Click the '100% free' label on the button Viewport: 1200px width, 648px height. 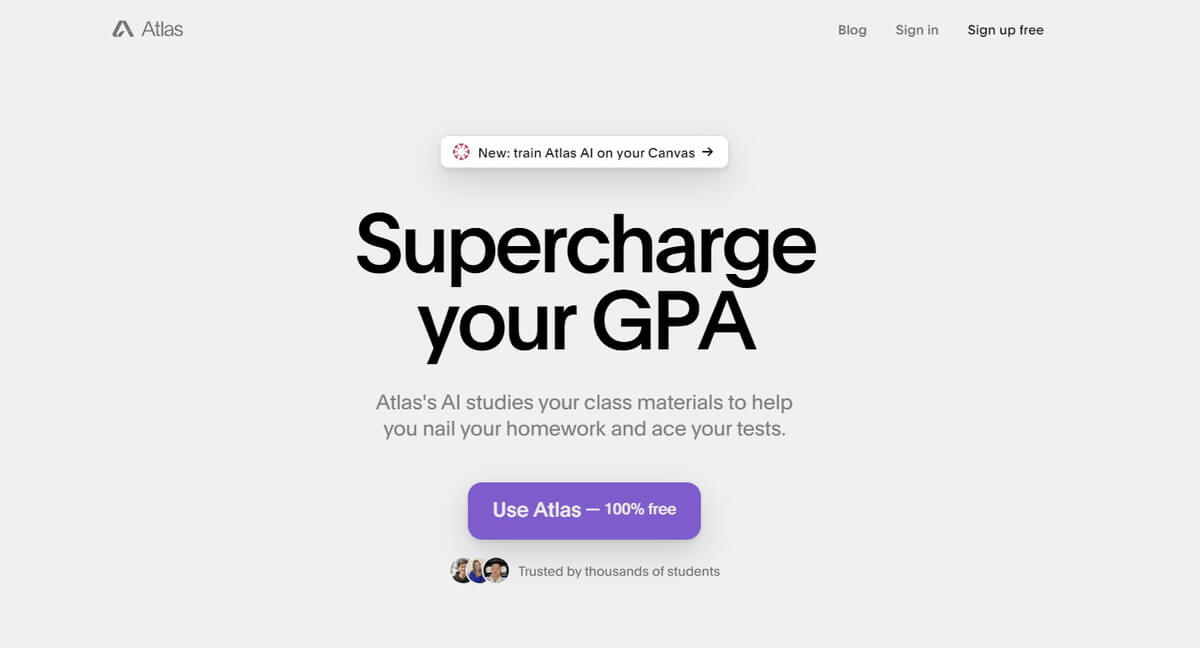640,509
